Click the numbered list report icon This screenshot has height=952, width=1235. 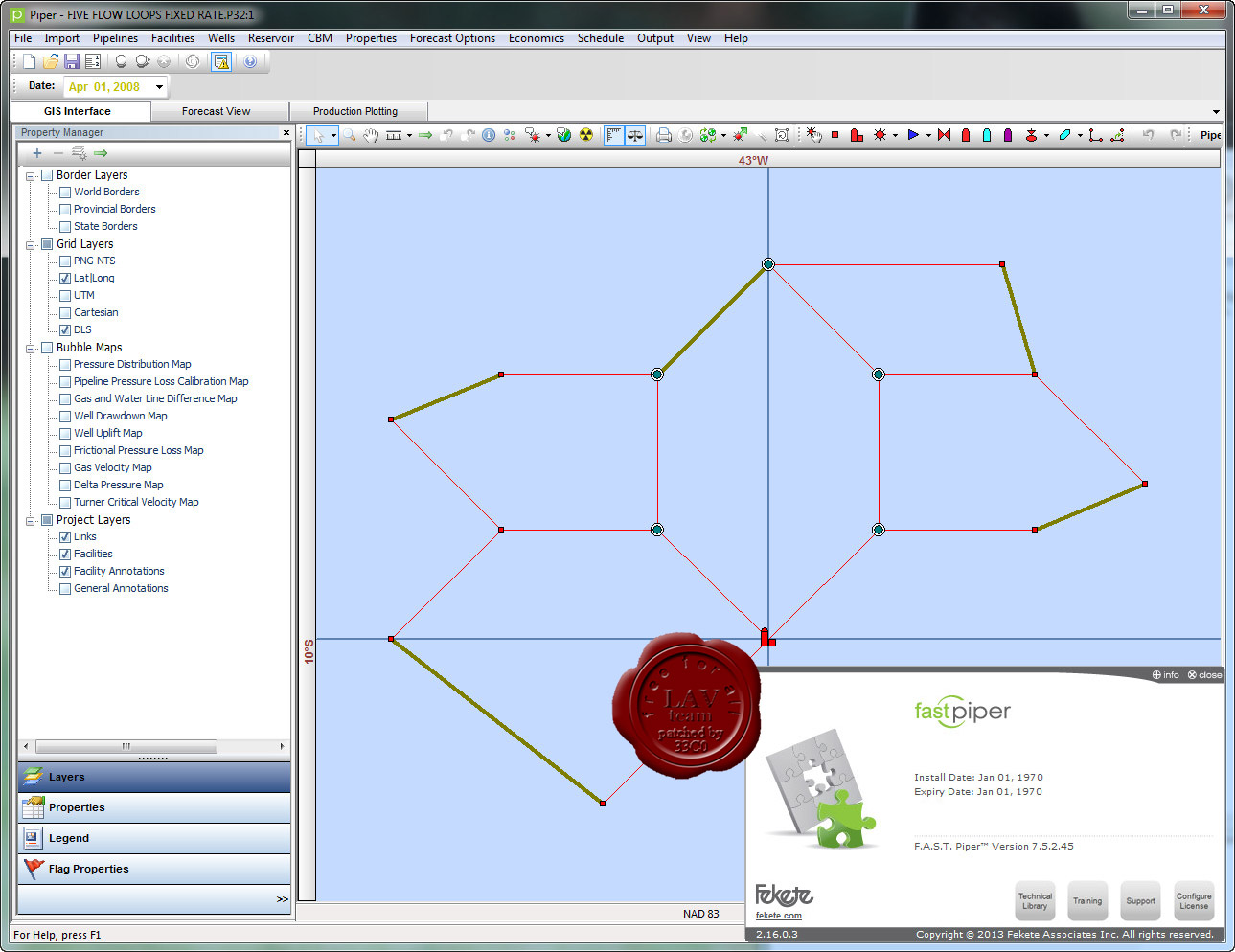[93, 61]
